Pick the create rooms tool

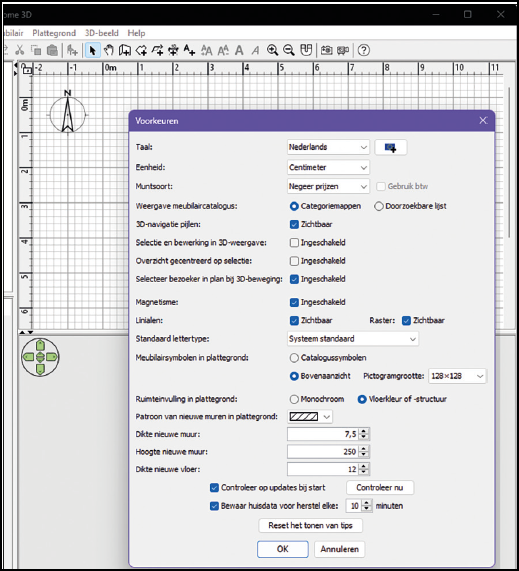tap(141, 50)
